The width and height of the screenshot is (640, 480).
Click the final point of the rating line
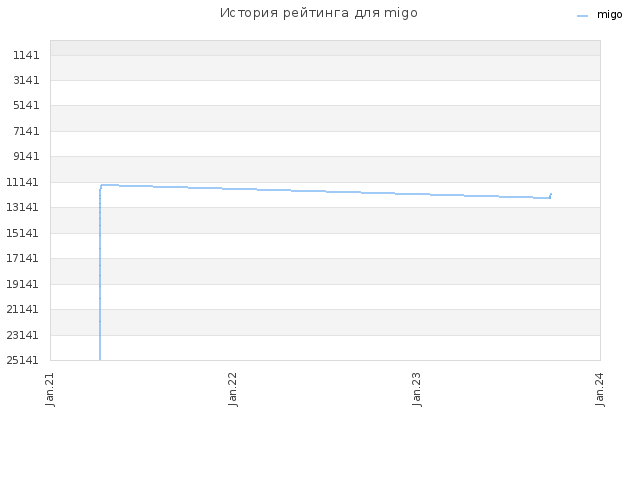tap(551, 194)
